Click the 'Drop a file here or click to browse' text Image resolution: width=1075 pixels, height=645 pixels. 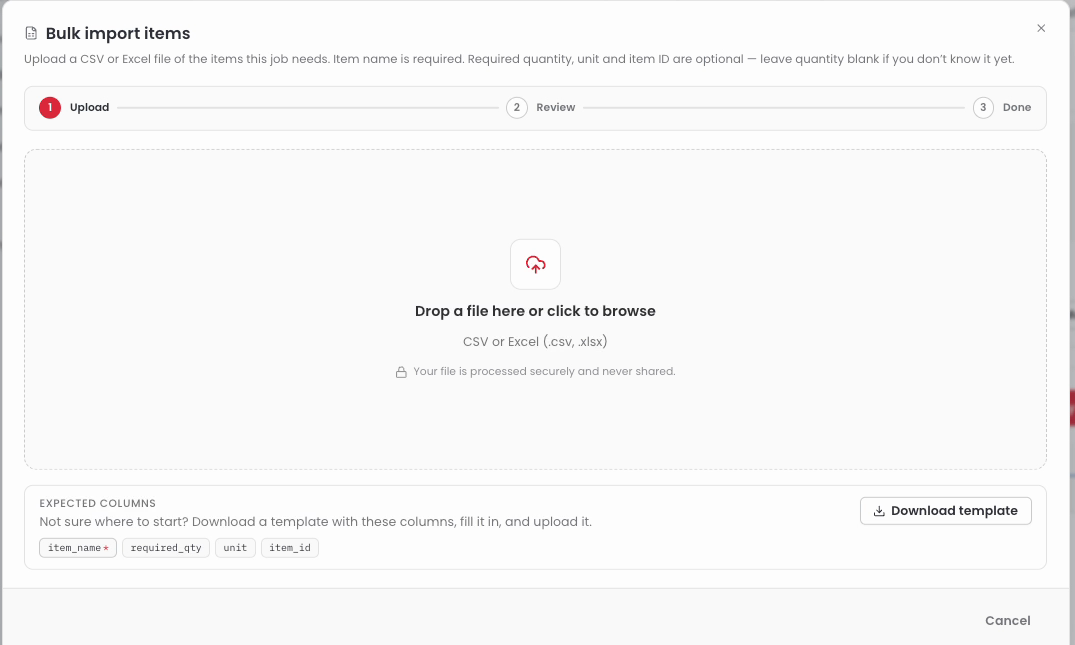point(535,311)
